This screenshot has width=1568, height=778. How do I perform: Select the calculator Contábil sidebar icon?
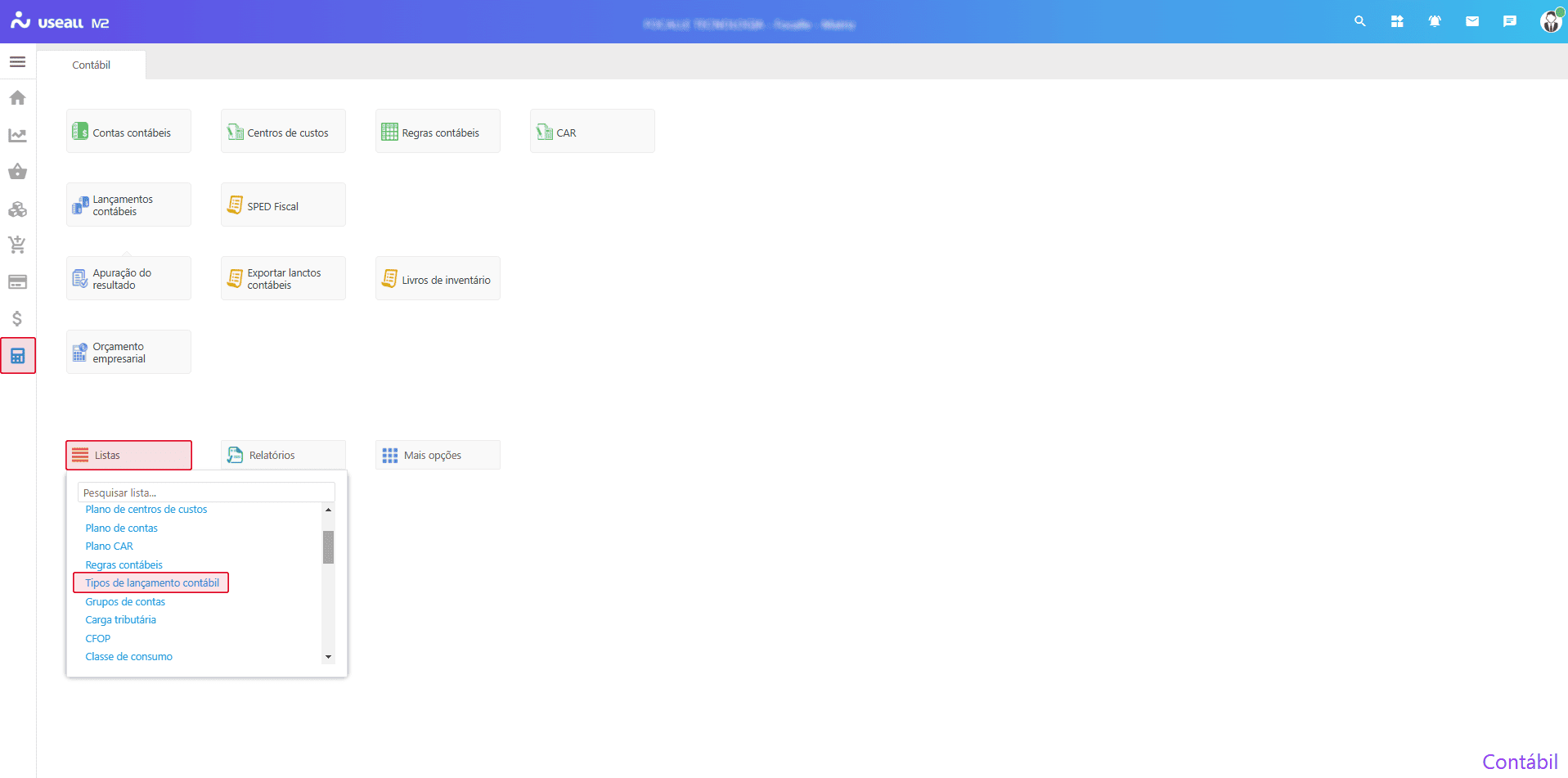18,356
